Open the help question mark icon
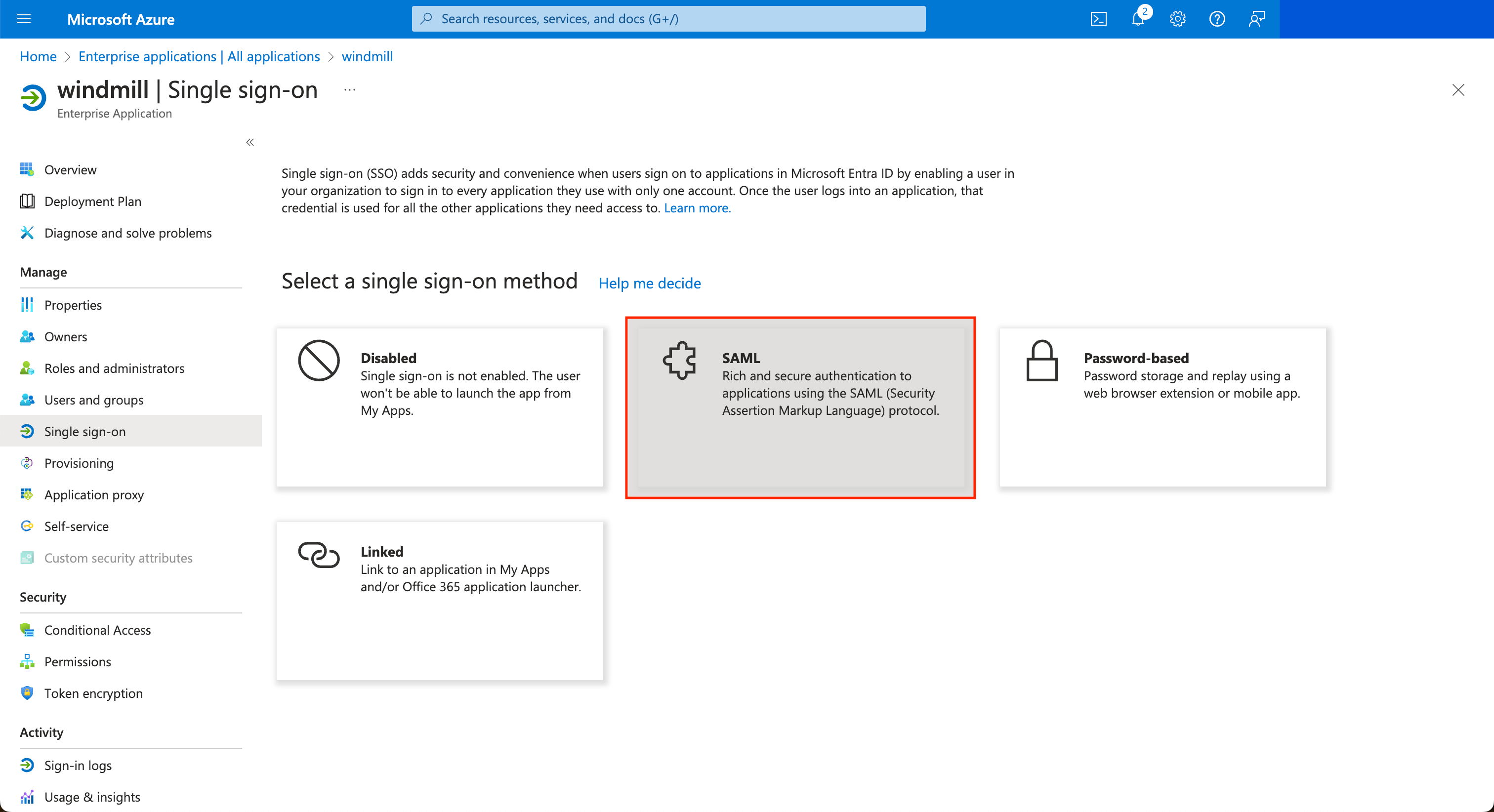The image size is (1494, 812). 1217,19
